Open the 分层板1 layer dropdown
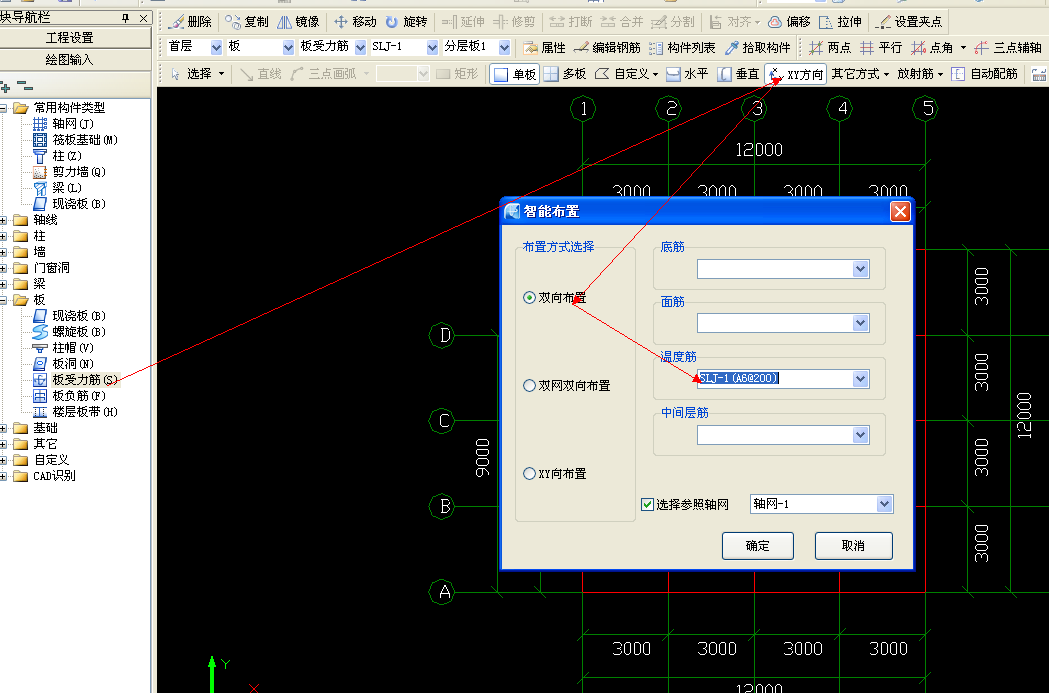Screen dimensions: 1049x693 coord(504,47)
